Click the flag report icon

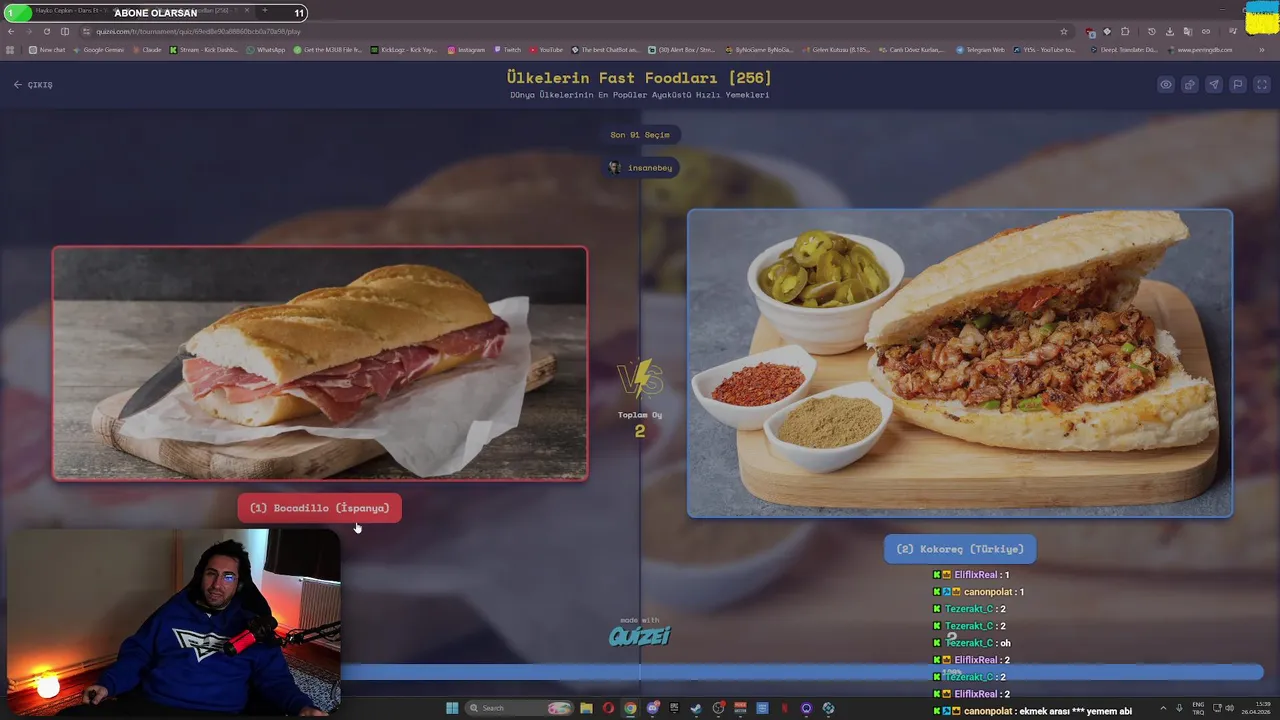tap(1238, 85)
